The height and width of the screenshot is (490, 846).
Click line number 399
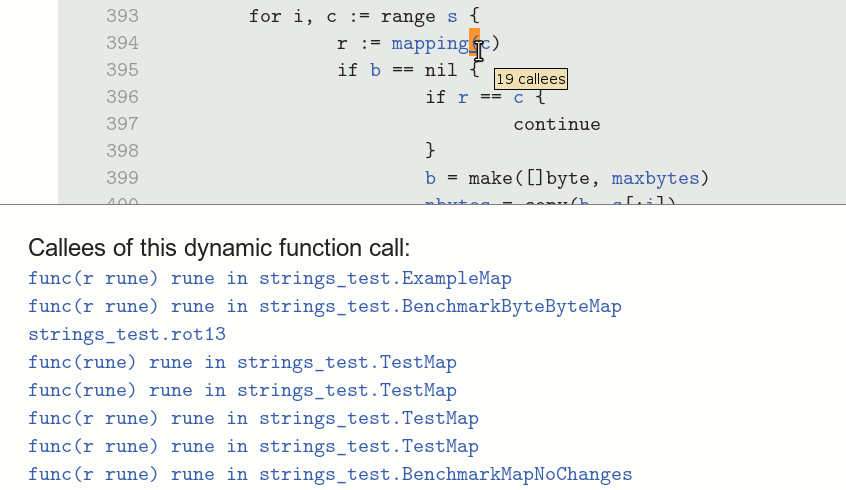pyautogui.click(x=122, y=178)
